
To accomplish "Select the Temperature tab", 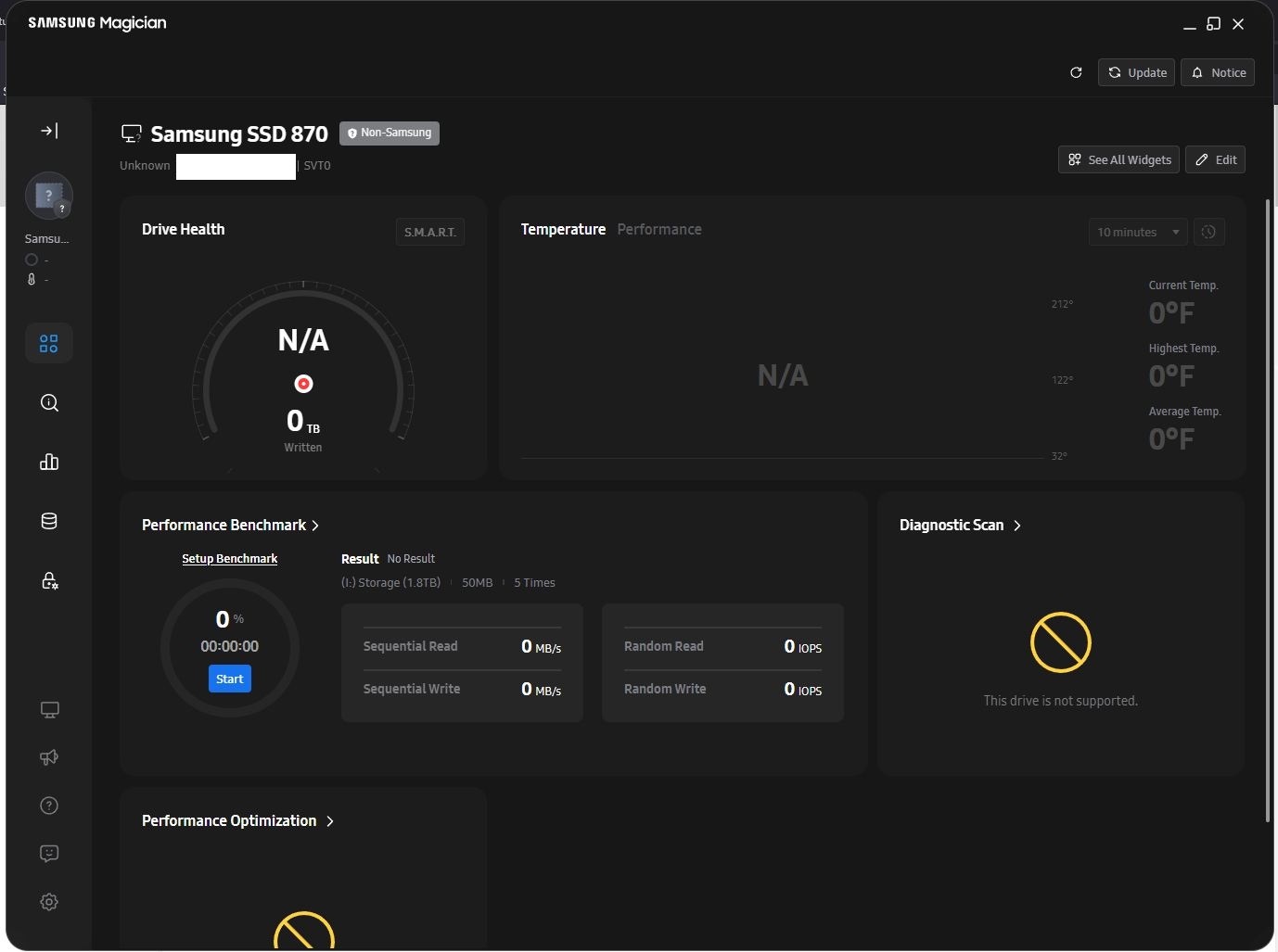I will click(563, 229).
